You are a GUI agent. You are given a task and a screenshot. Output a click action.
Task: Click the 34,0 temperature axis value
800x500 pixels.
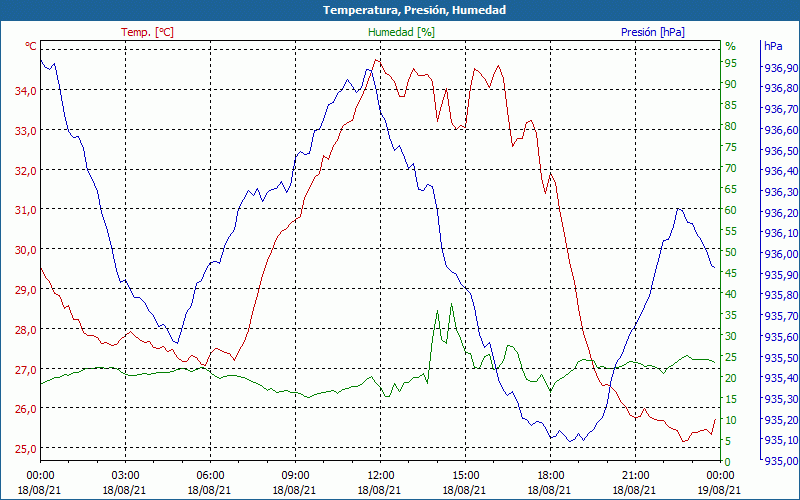tap(26, 91)
